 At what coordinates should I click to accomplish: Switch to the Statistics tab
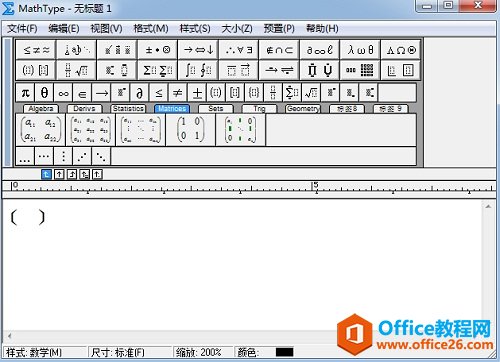pos(128,109)
